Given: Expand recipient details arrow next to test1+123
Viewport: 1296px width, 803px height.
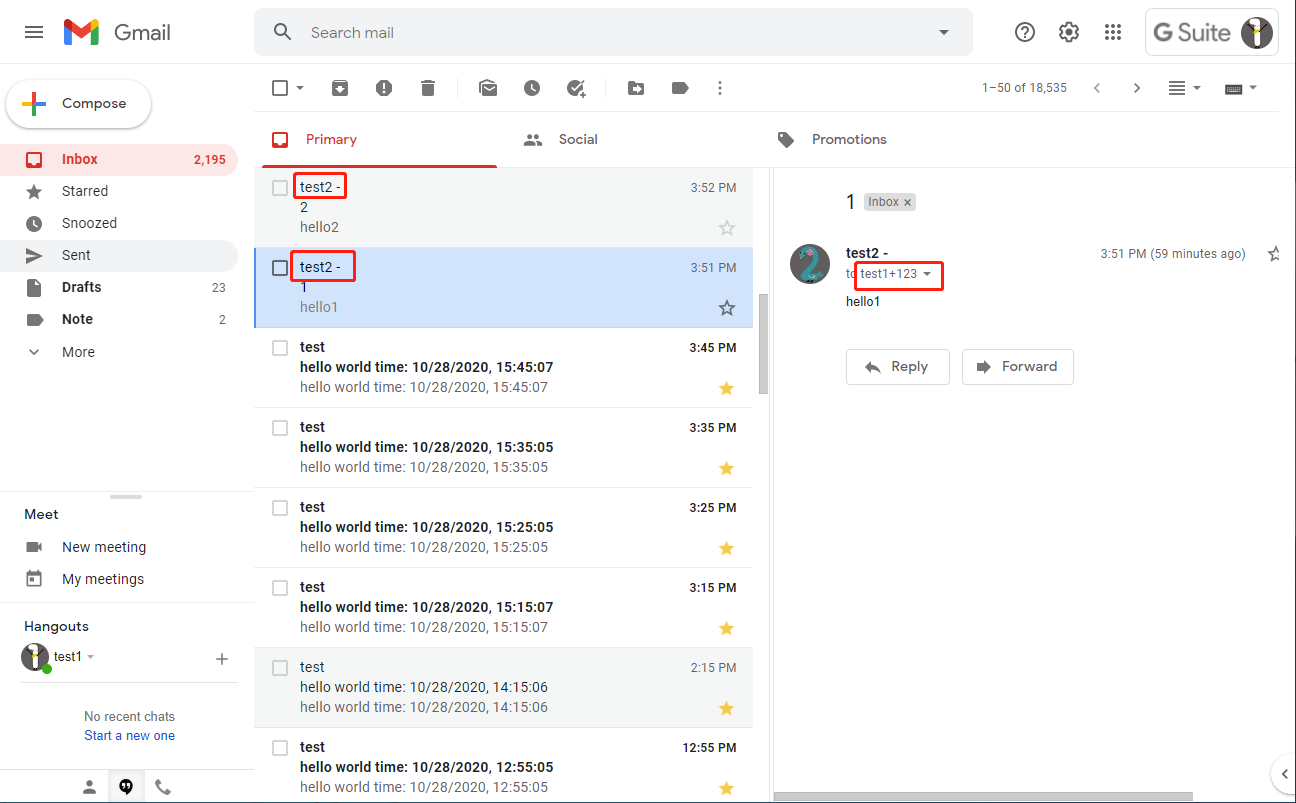Looking at the screenshot, I should pyautogui.click(x=927, y=274).
